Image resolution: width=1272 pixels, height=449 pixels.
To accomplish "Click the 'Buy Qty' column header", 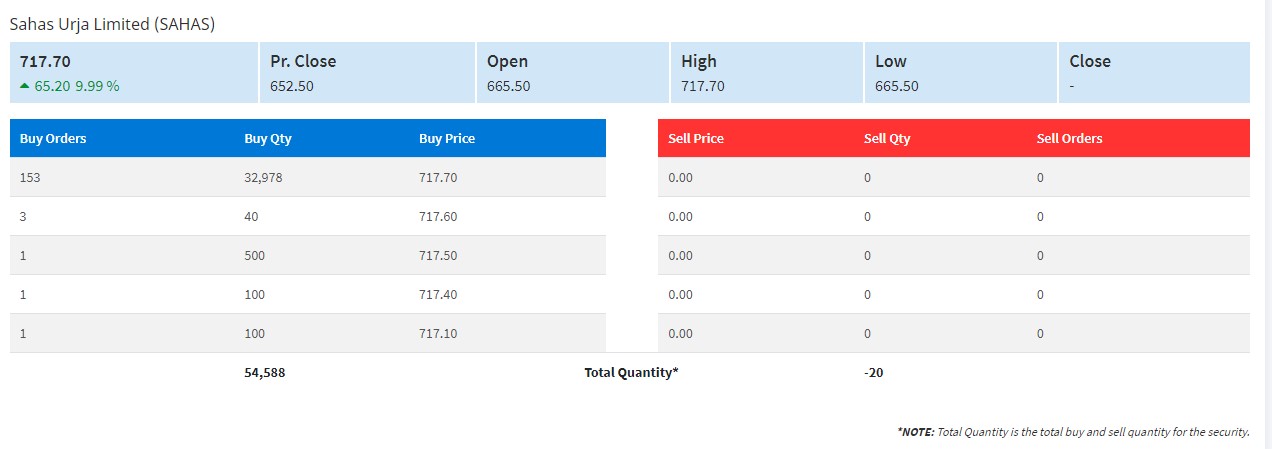I will 268,139.
